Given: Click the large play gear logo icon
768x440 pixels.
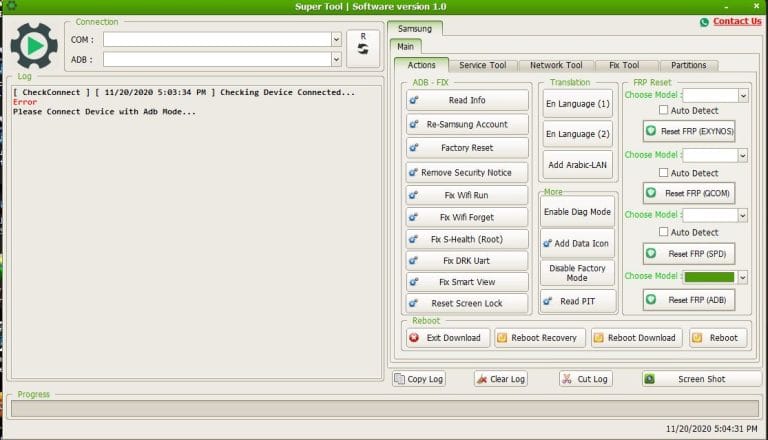Looking at the screenshot, I should pos(34,46).
